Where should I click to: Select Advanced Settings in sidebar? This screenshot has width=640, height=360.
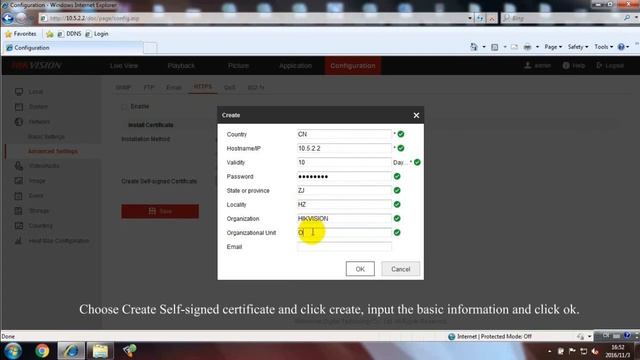[53, 151]
